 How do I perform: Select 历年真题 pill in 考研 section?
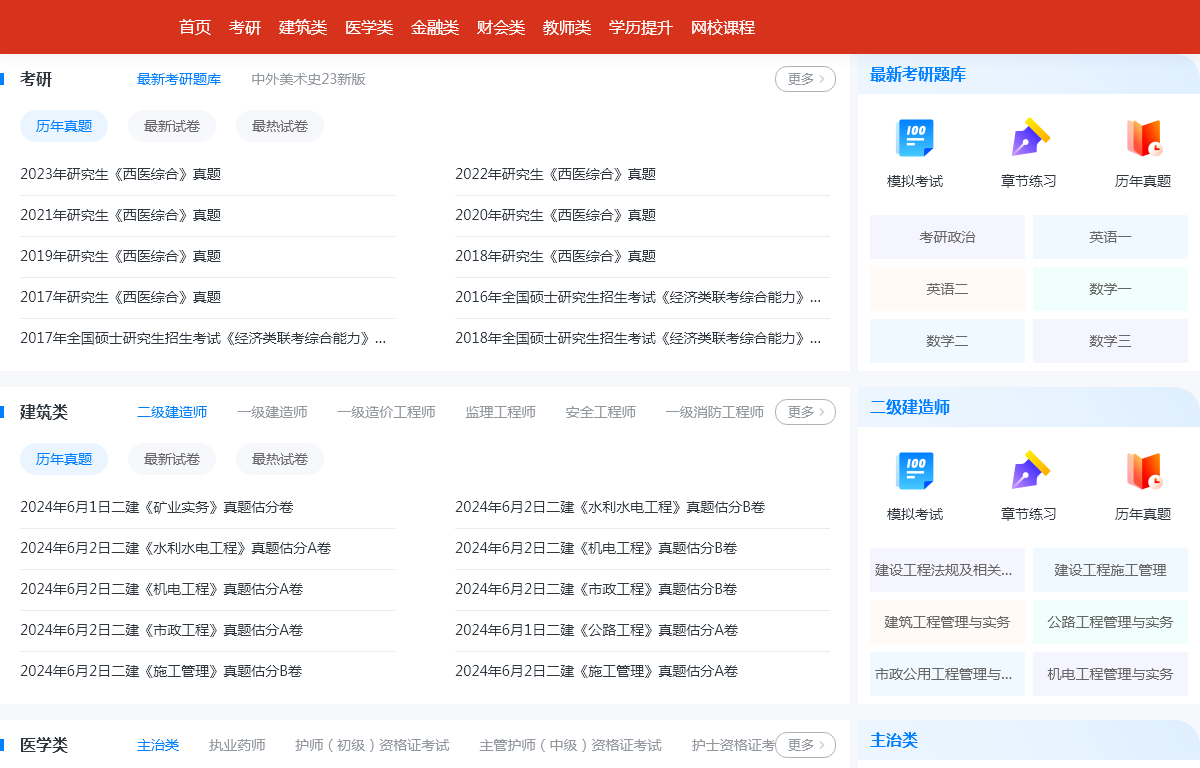click(64, 126)
